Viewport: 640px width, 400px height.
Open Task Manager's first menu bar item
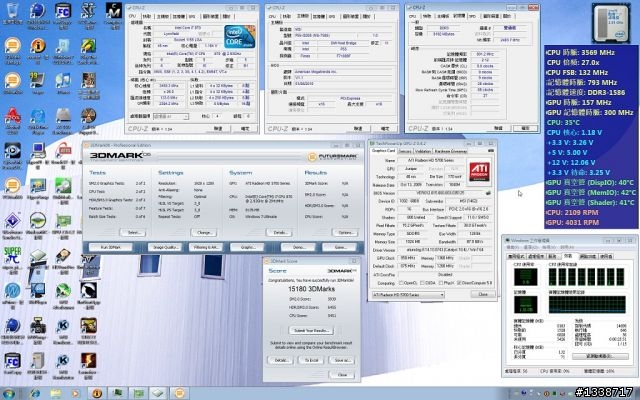coord(512,247)
